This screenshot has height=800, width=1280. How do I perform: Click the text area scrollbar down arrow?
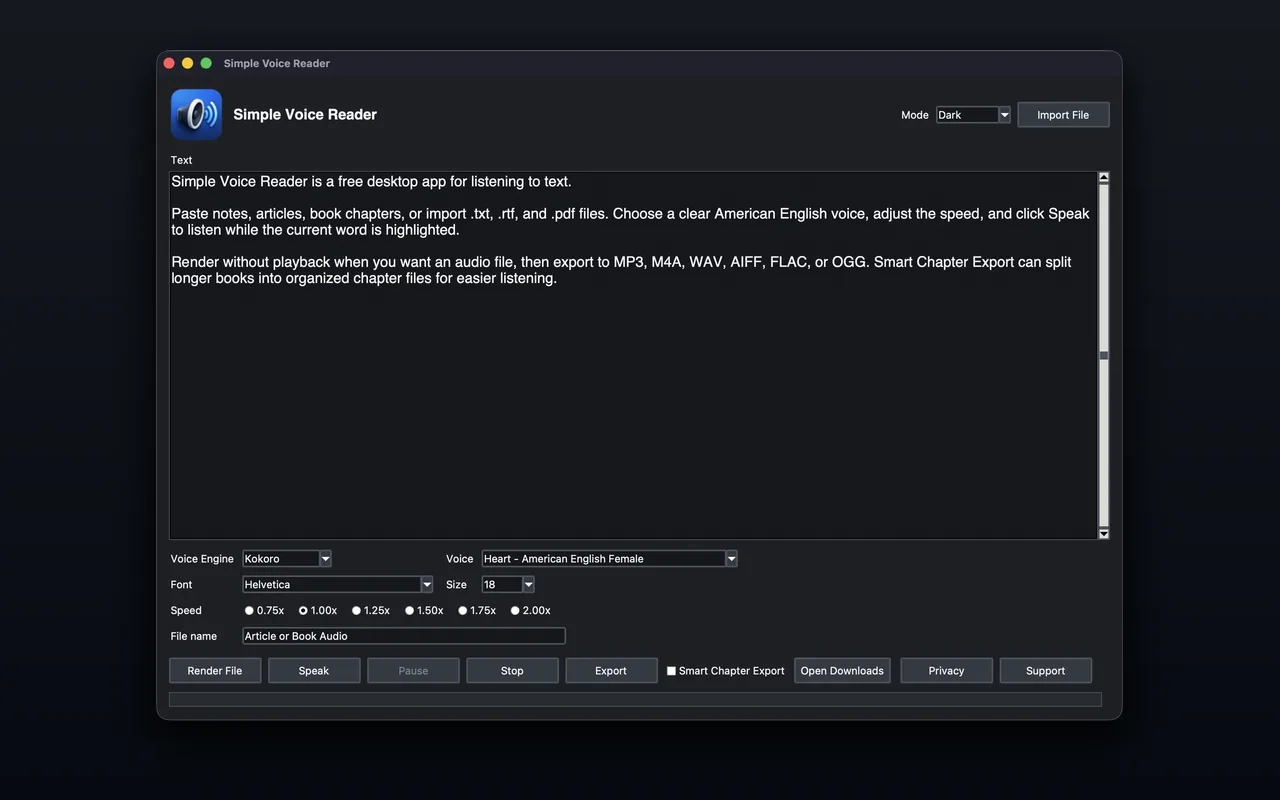click(1104, 534)
